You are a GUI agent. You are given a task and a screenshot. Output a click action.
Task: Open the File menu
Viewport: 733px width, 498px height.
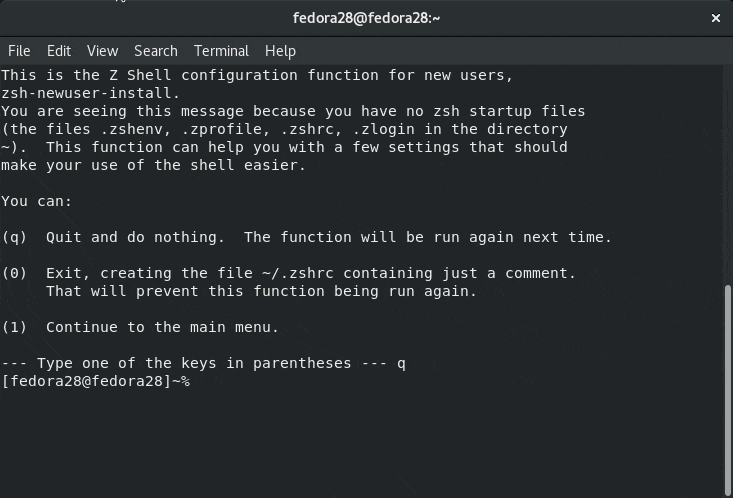pos(19,51)
